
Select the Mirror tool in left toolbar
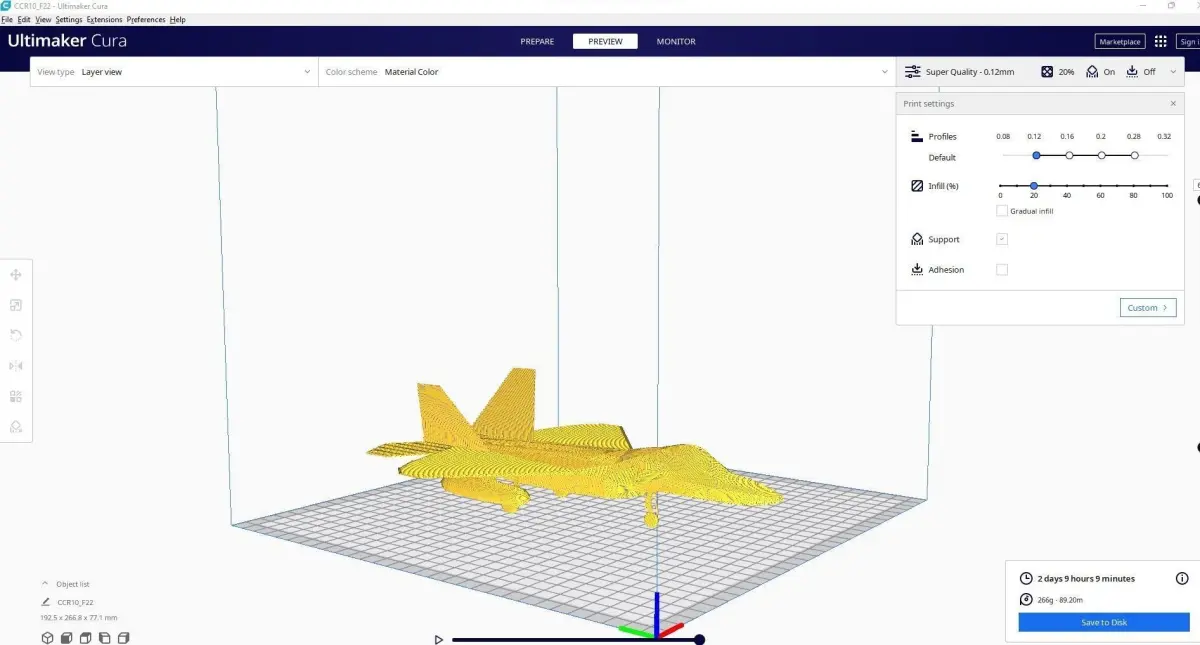click(x=16, y=366)
